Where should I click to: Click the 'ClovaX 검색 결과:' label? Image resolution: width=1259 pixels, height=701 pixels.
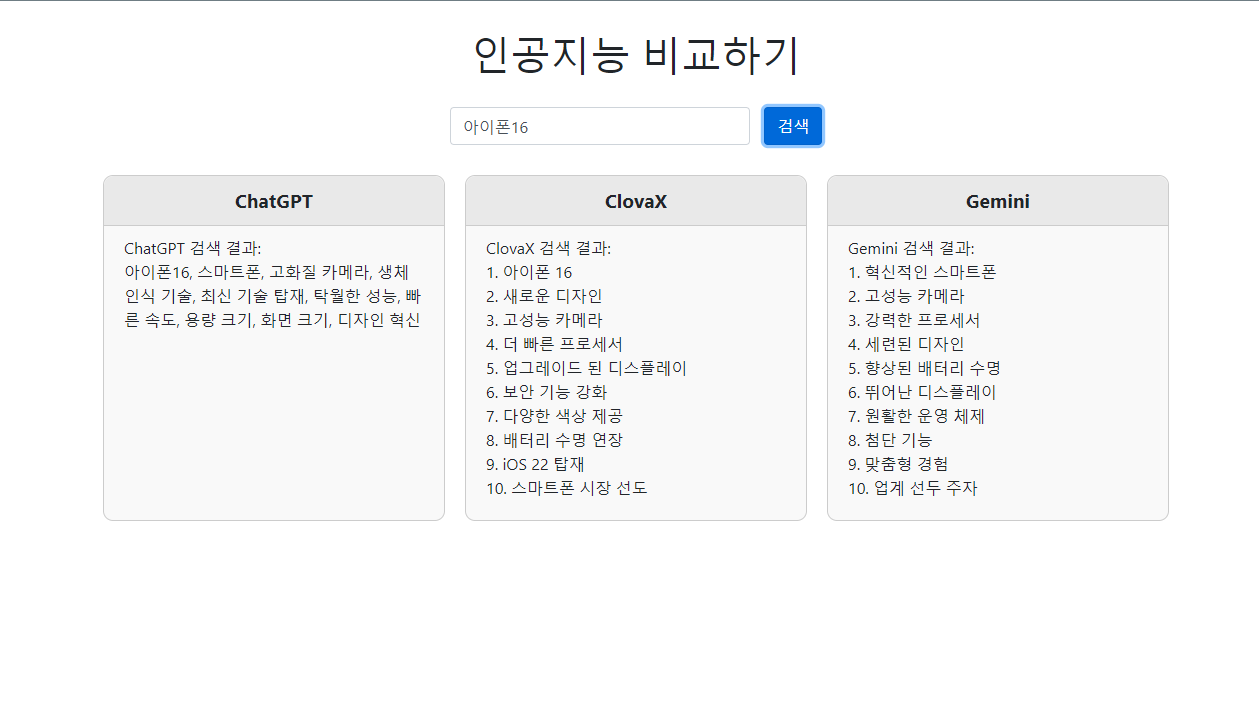click(548, 248)
